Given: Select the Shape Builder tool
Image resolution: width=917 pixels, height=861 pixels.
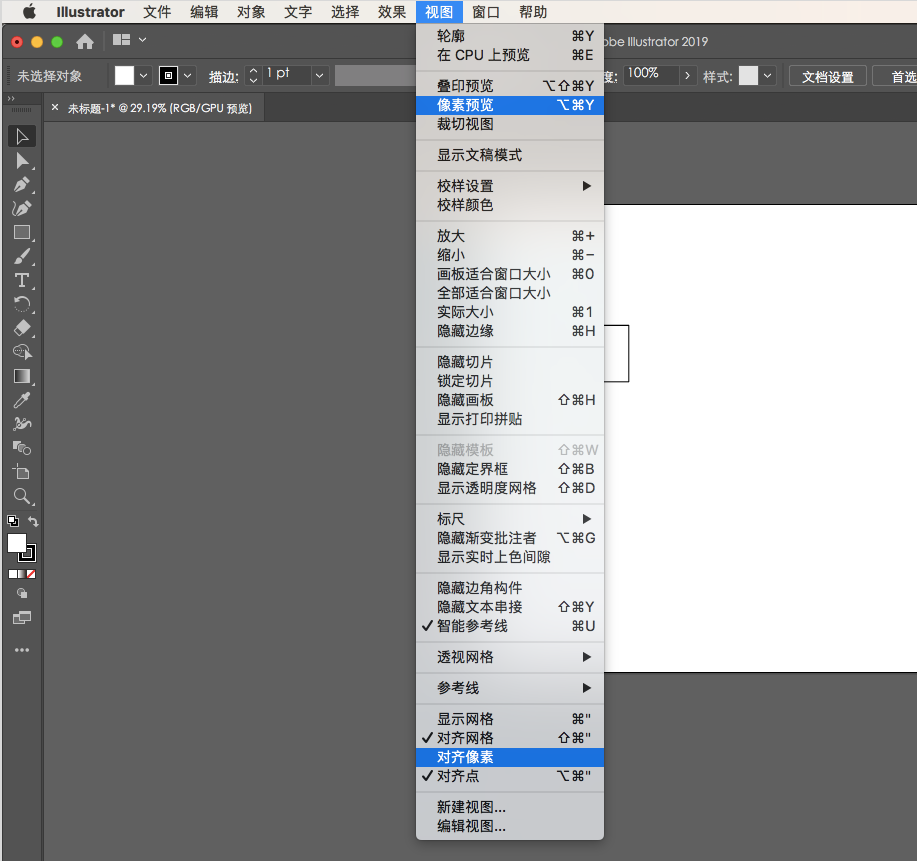Looking at the screenshot, I should click(22, 352).
